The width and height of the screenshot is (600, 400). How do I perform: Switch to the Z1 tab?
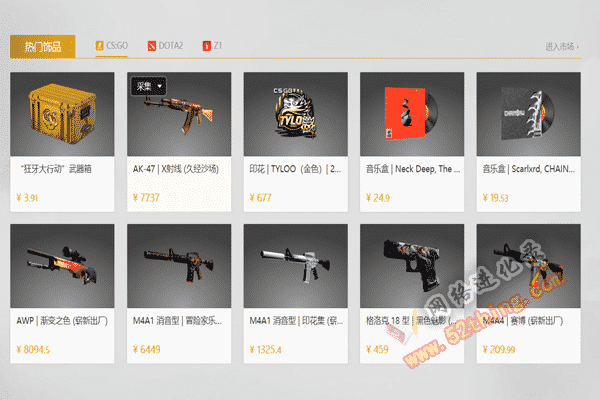212,46
